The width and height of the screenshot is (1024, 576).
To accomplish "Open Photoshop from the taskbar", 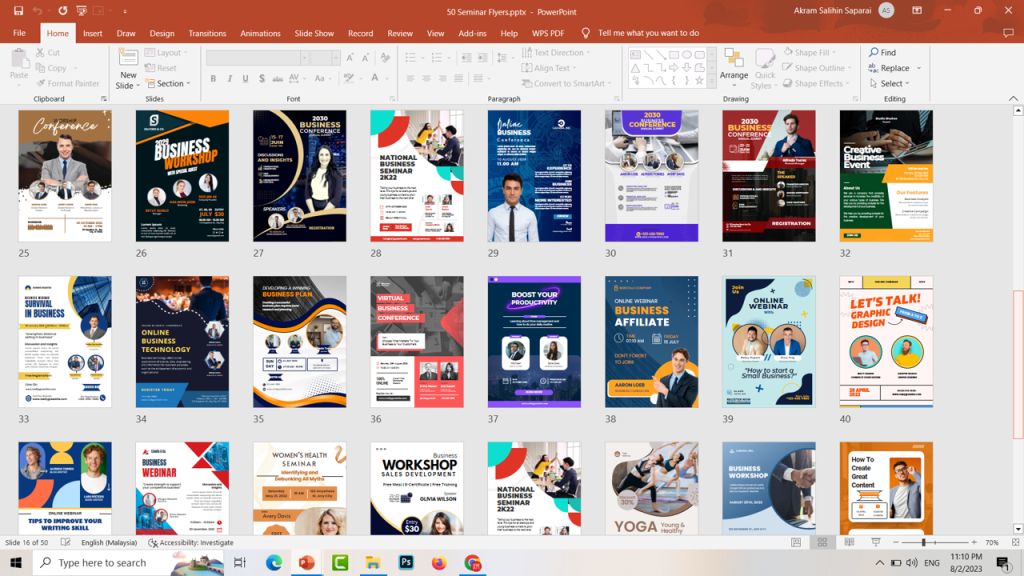I will point(404,563).
